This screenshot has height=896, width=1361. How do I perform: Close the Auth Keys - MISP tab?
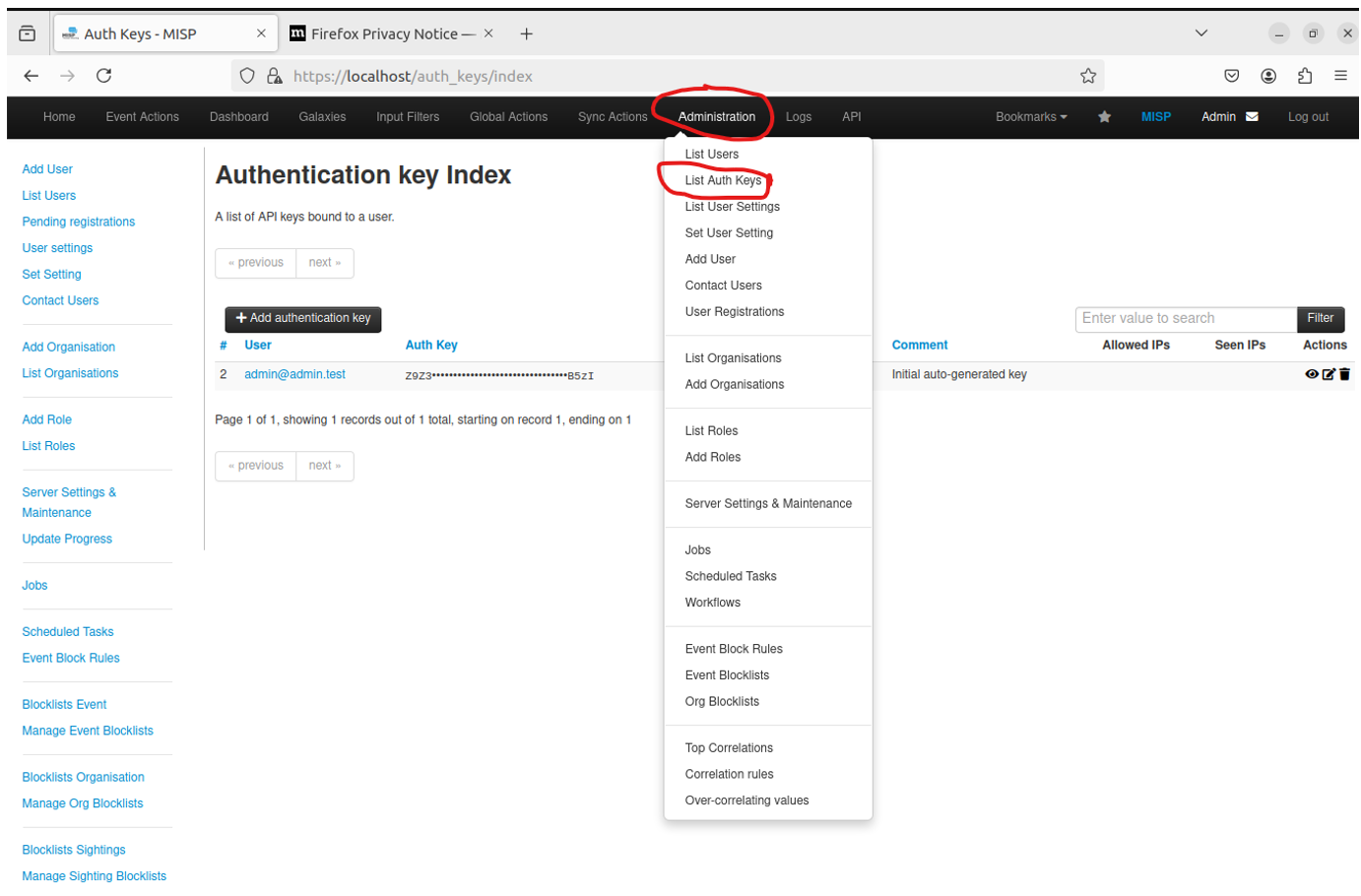(x=261, y=33)
